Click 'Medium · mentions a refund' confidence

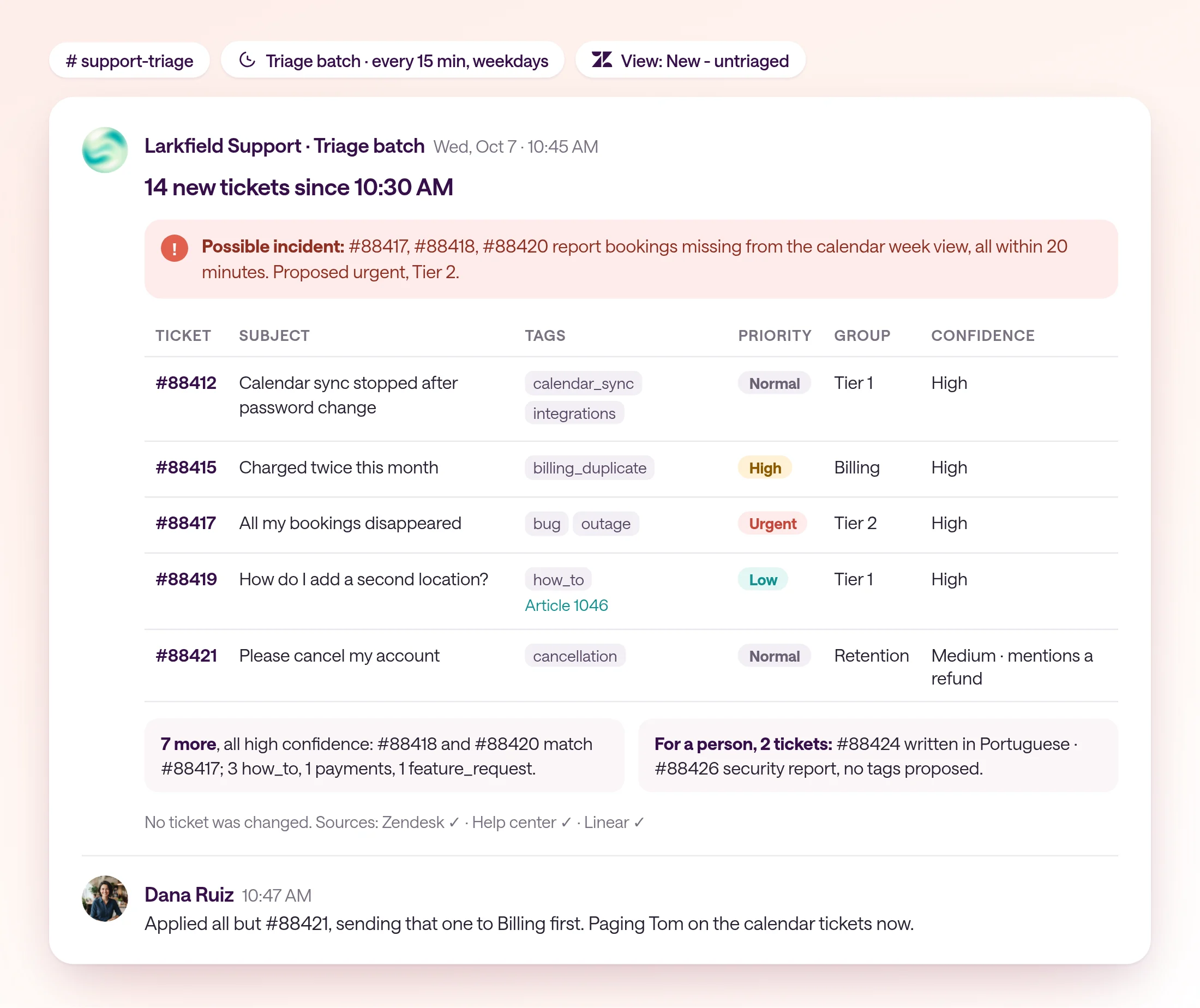[1011, 667]
